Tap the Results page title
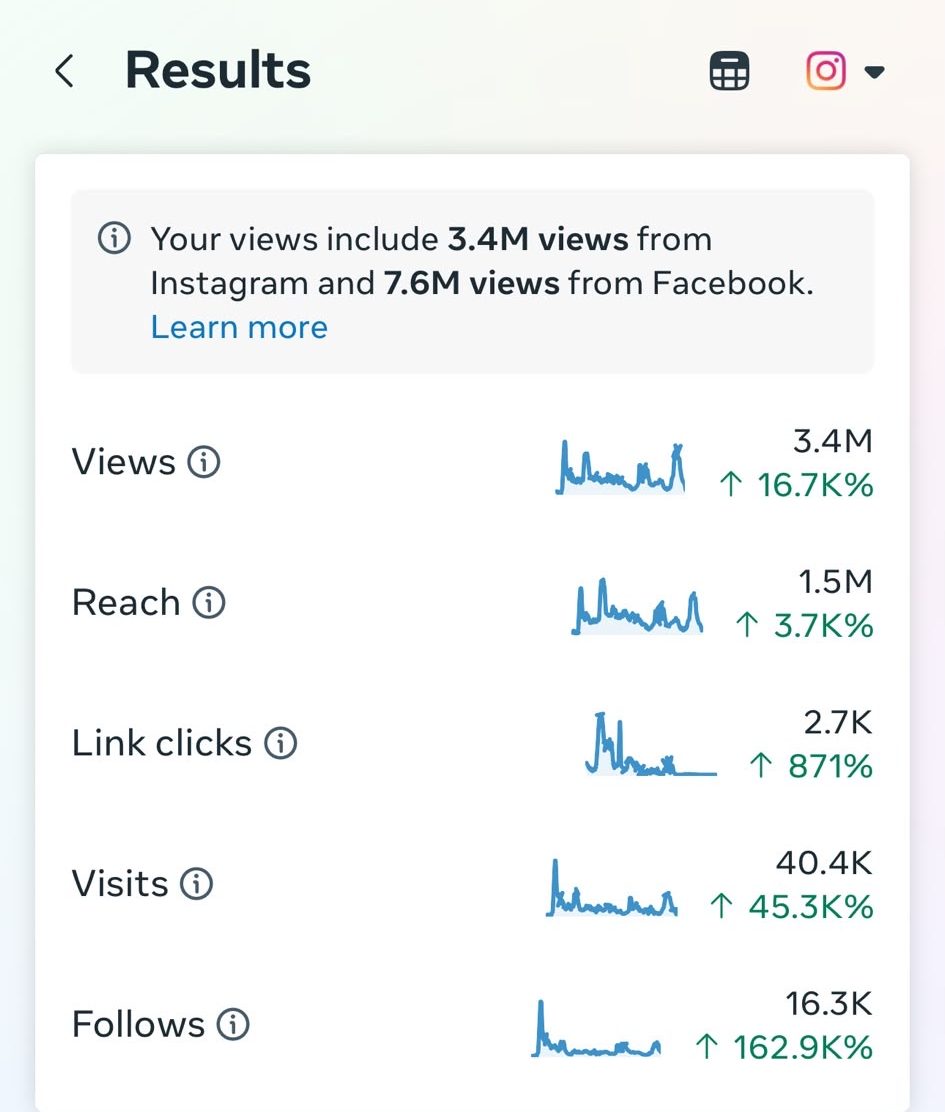Screen dimensions: 945x1112 coord(218,70)
